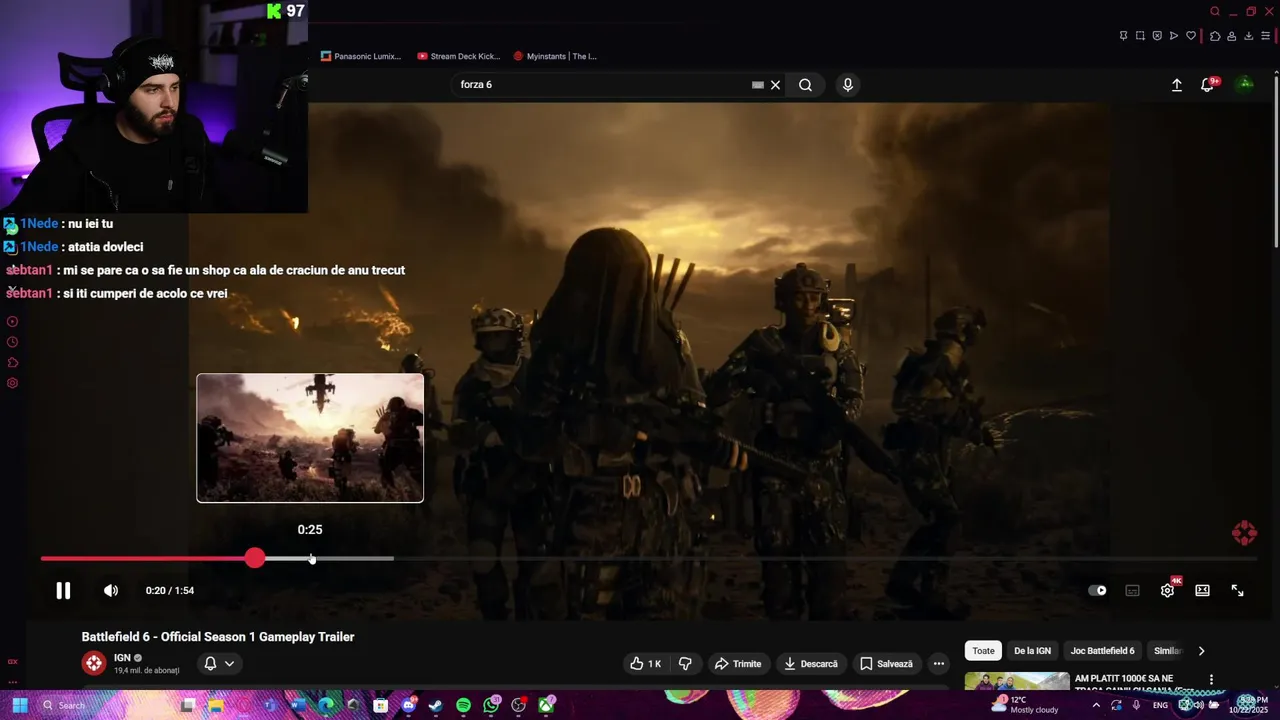Open browser player/send icon
The width and height of the screenshot is (1280, 720).
1174,36
